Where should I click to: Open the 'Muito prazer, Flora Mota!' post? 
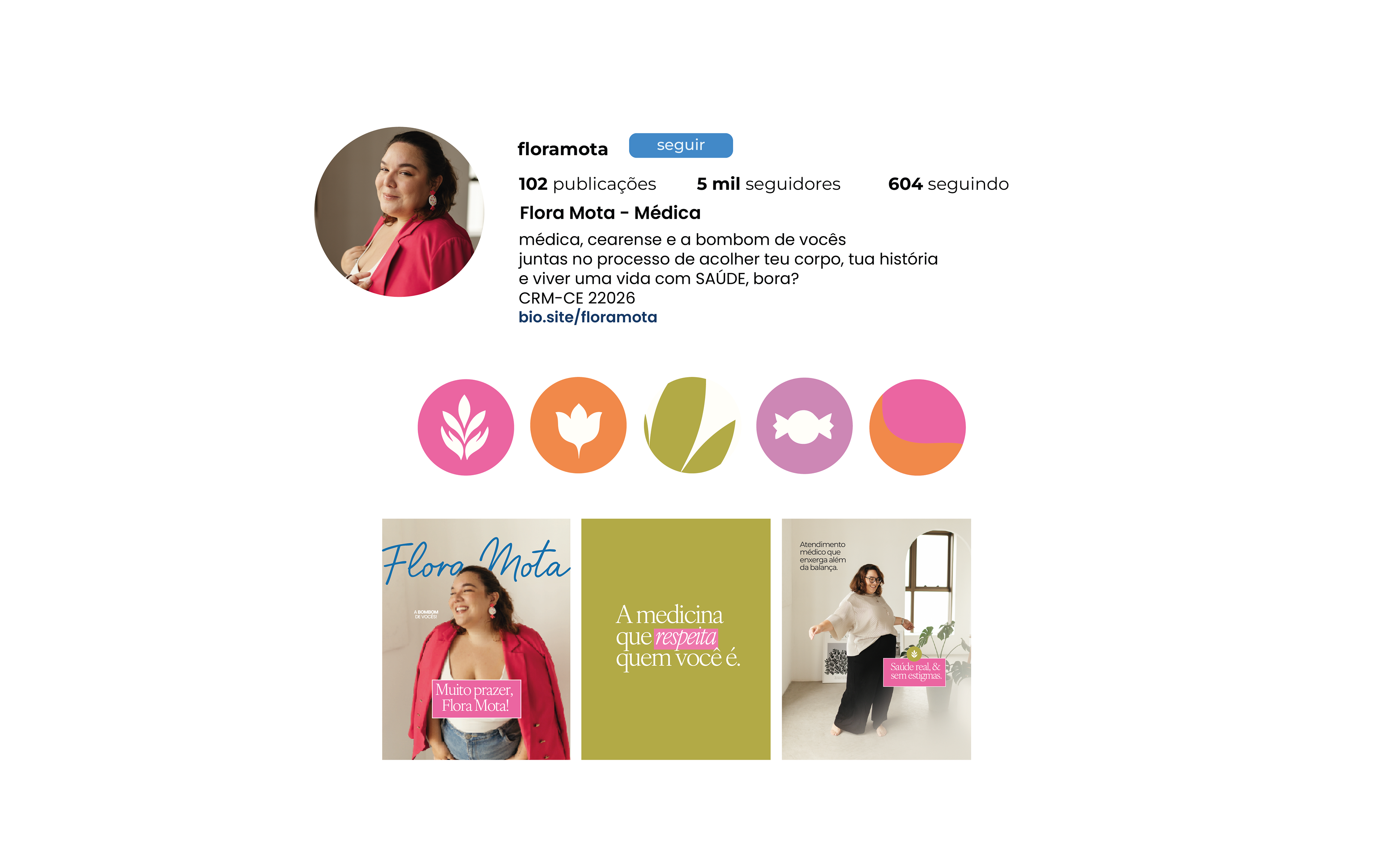[476, 639]
